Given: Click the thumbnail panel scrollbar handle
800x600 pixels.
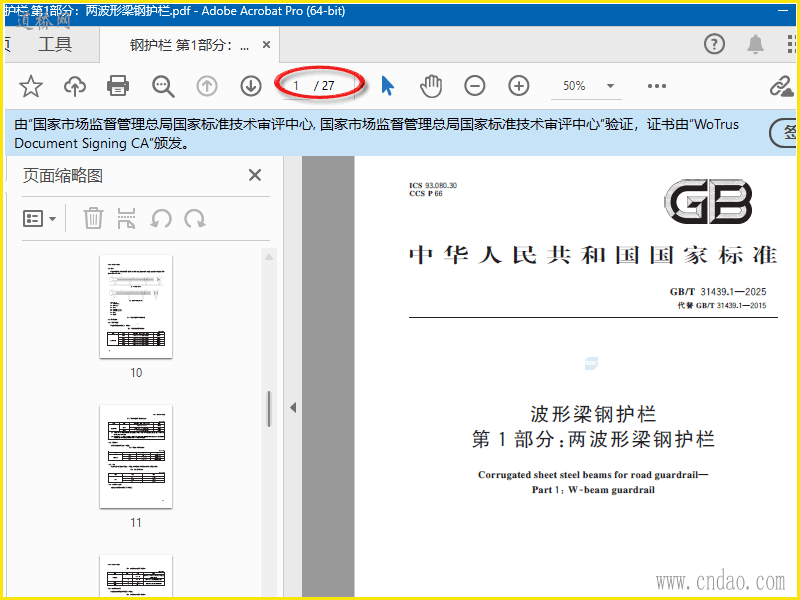Looking at the screenshot, I should [x=269, y=409].
